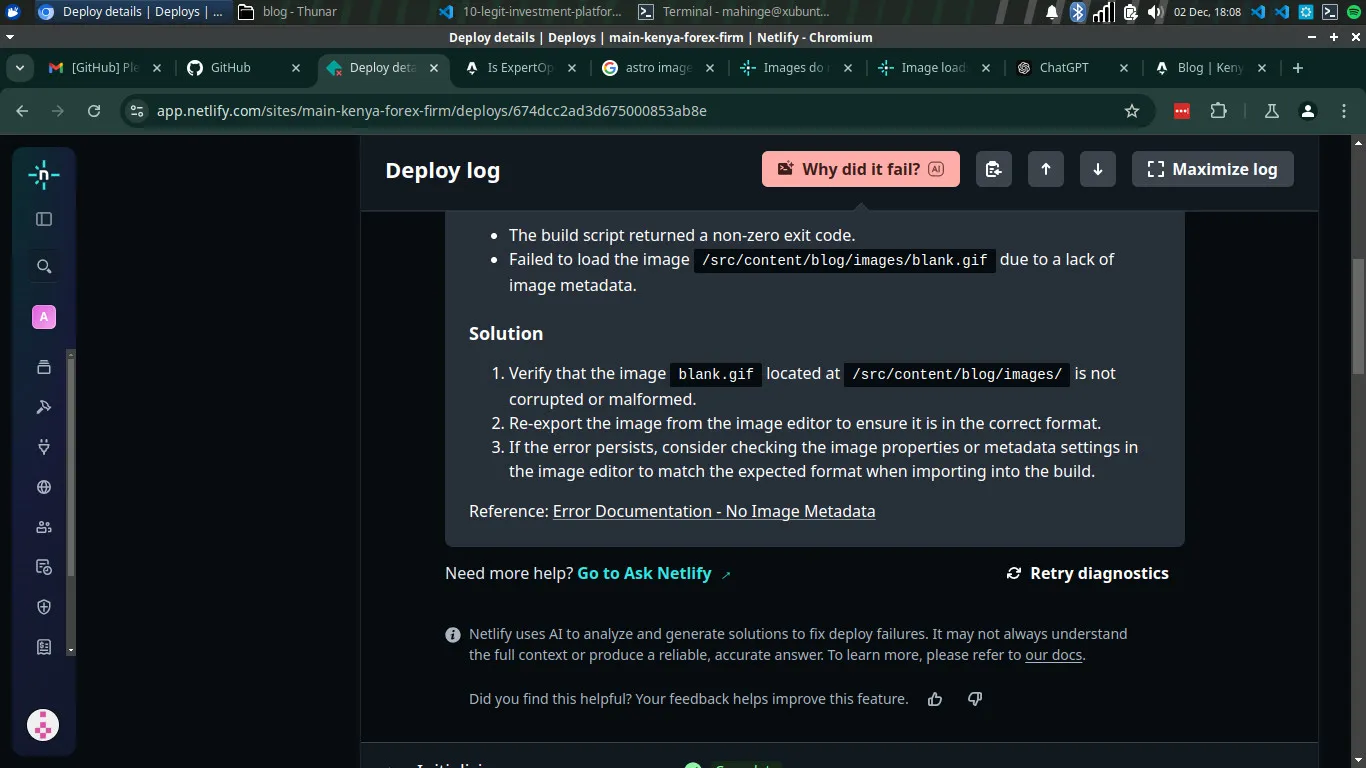
Task: Open the Billing receipt icon in sidebar
Action: pos(43,647)
